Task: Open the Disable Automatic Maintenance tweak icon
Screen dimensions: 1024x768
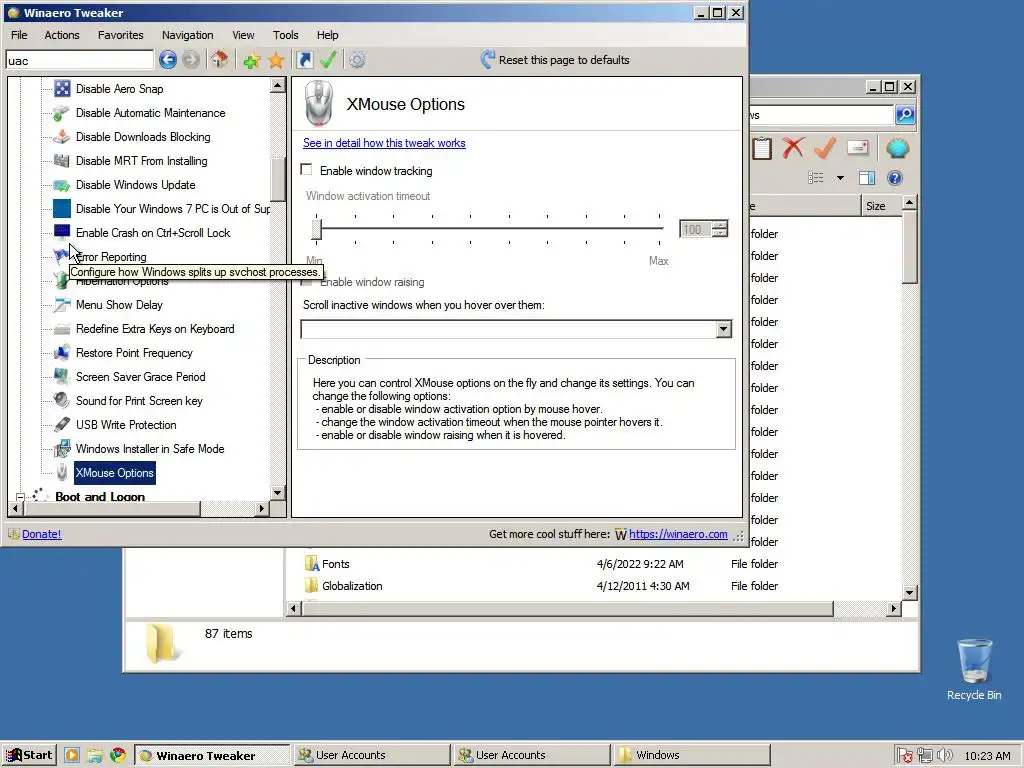Action: [62, 113]
